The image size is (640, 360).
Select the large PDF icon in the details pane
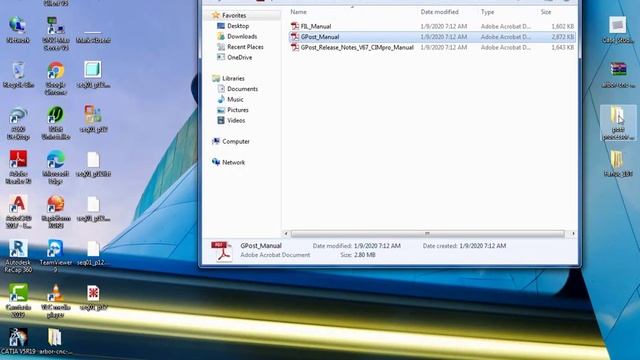tap(222, 251)
